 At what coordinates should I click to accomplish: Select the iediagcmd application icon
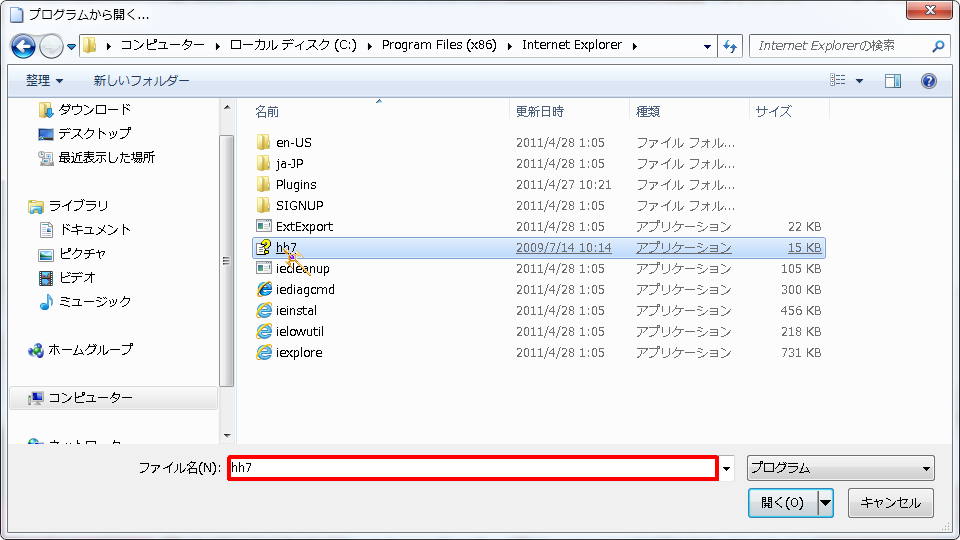[x=264, y=290]
